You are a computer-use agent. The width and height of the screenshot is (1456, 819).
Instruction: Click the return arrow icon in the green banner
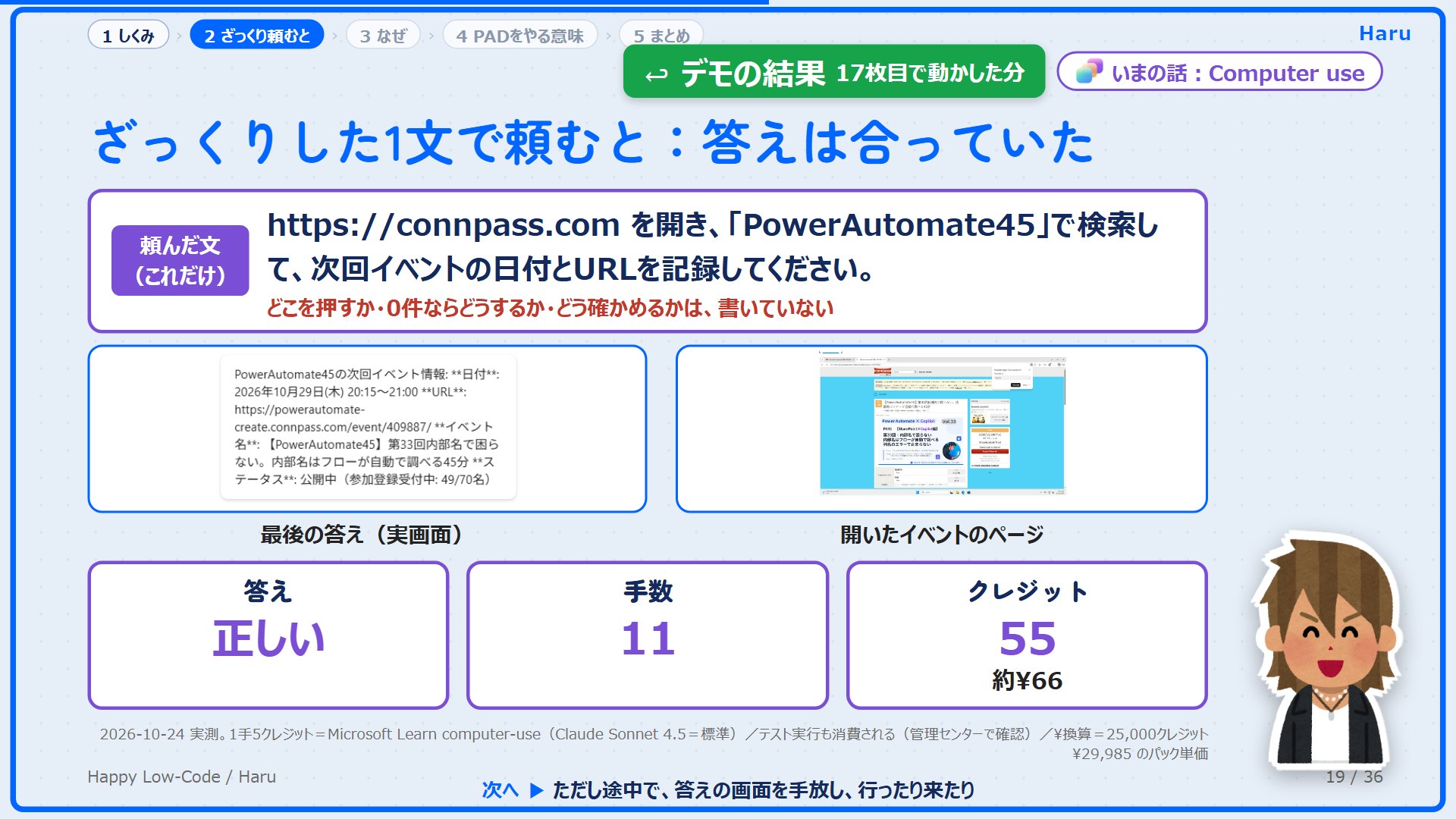point(656,74)
